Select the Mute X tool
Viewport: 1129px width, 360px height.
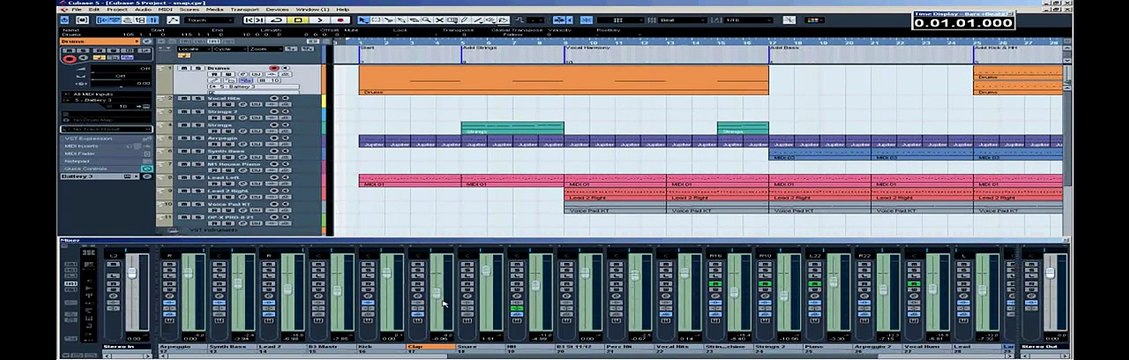pos(439,20)
